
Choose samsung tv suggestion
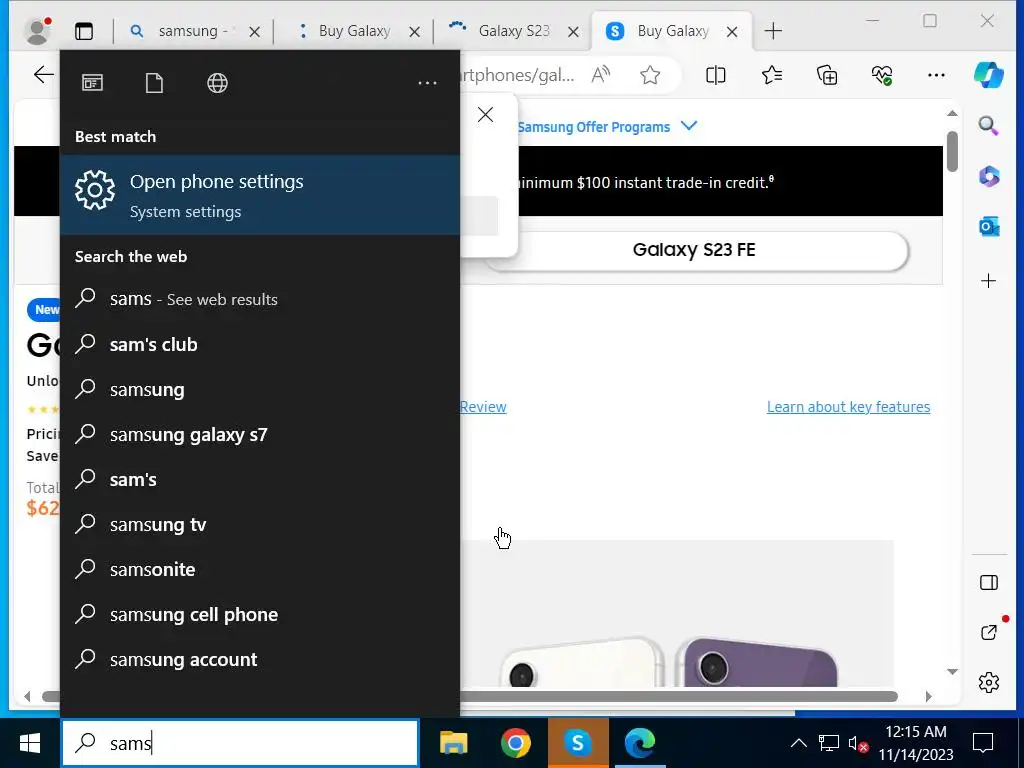pos(260,524)
